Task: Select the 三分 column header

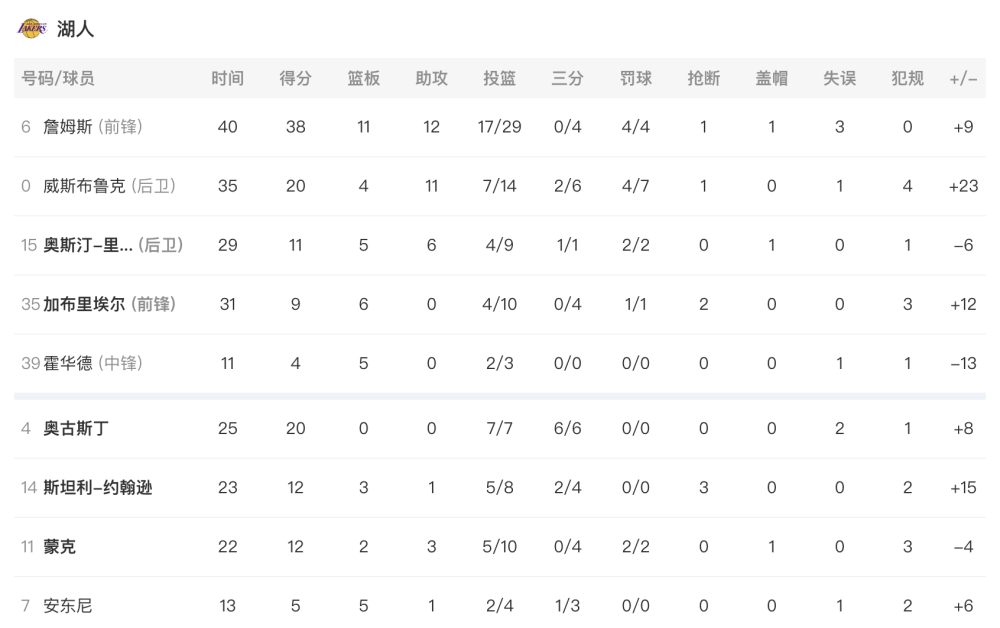Action: [568, 78]
